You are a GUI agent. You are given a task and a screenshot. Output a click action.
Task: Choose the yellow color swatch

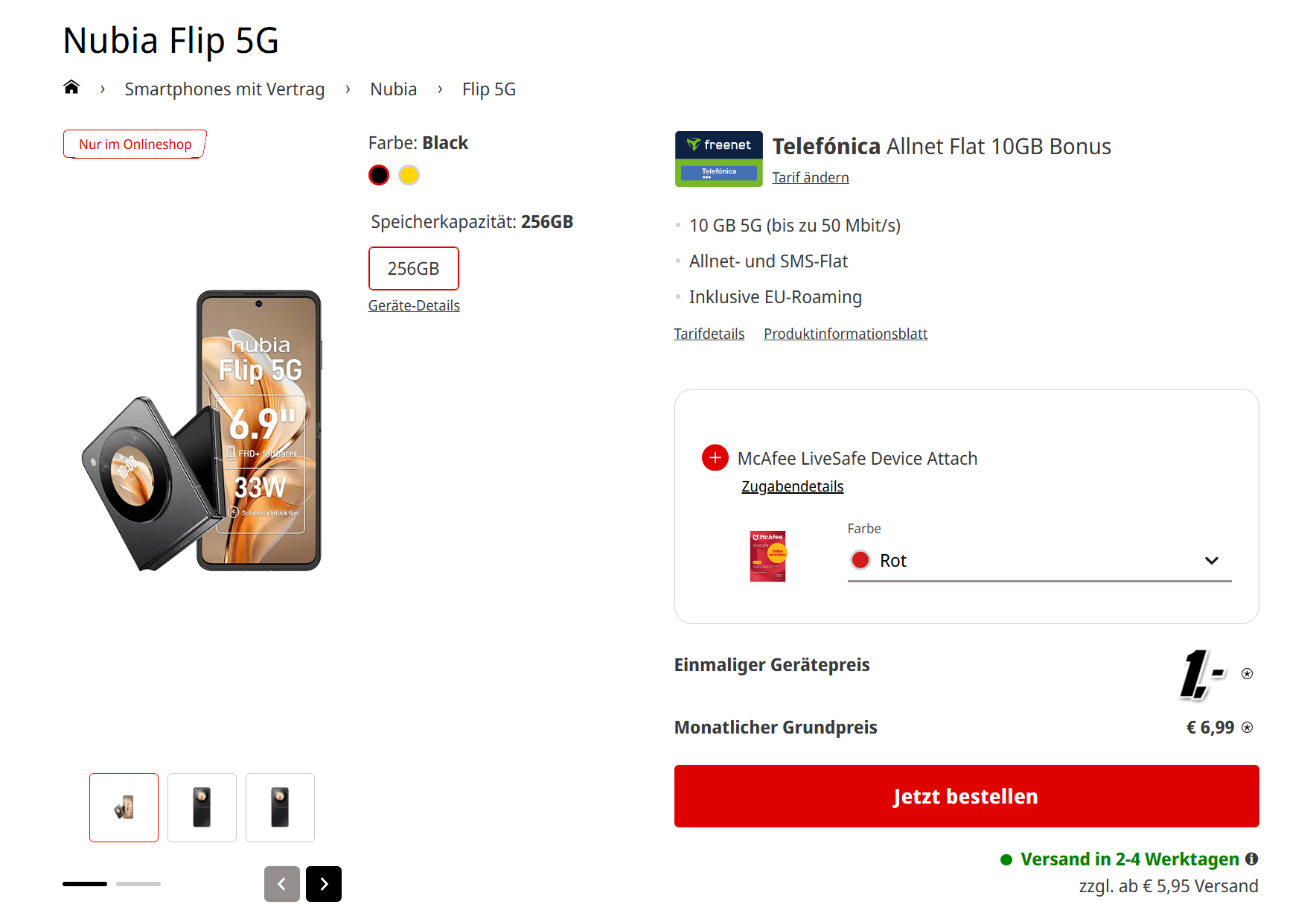(x=409, y=175)
